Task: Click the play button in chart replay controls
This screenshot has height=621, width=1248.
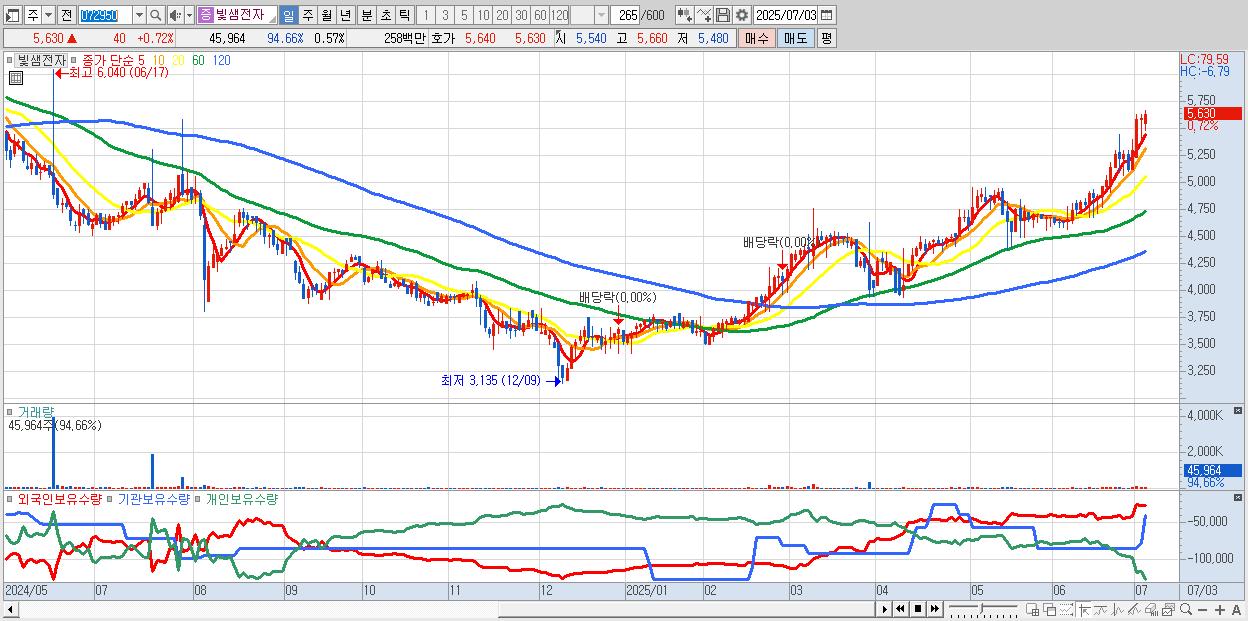Action: (x=885, y=609)
